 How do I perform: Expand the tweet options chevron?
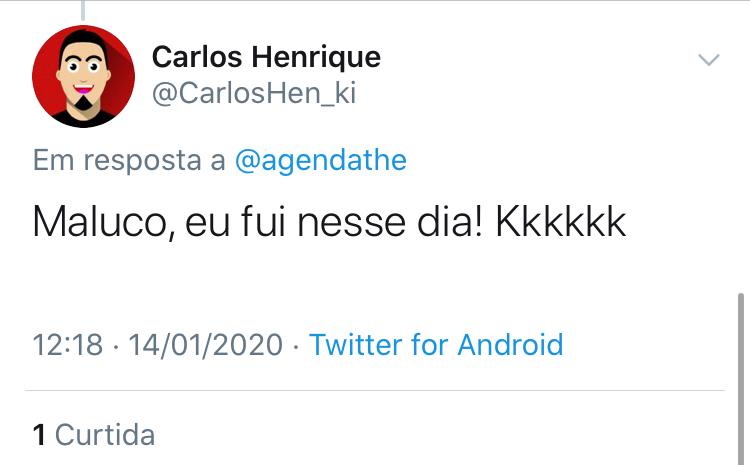point(708,60)
